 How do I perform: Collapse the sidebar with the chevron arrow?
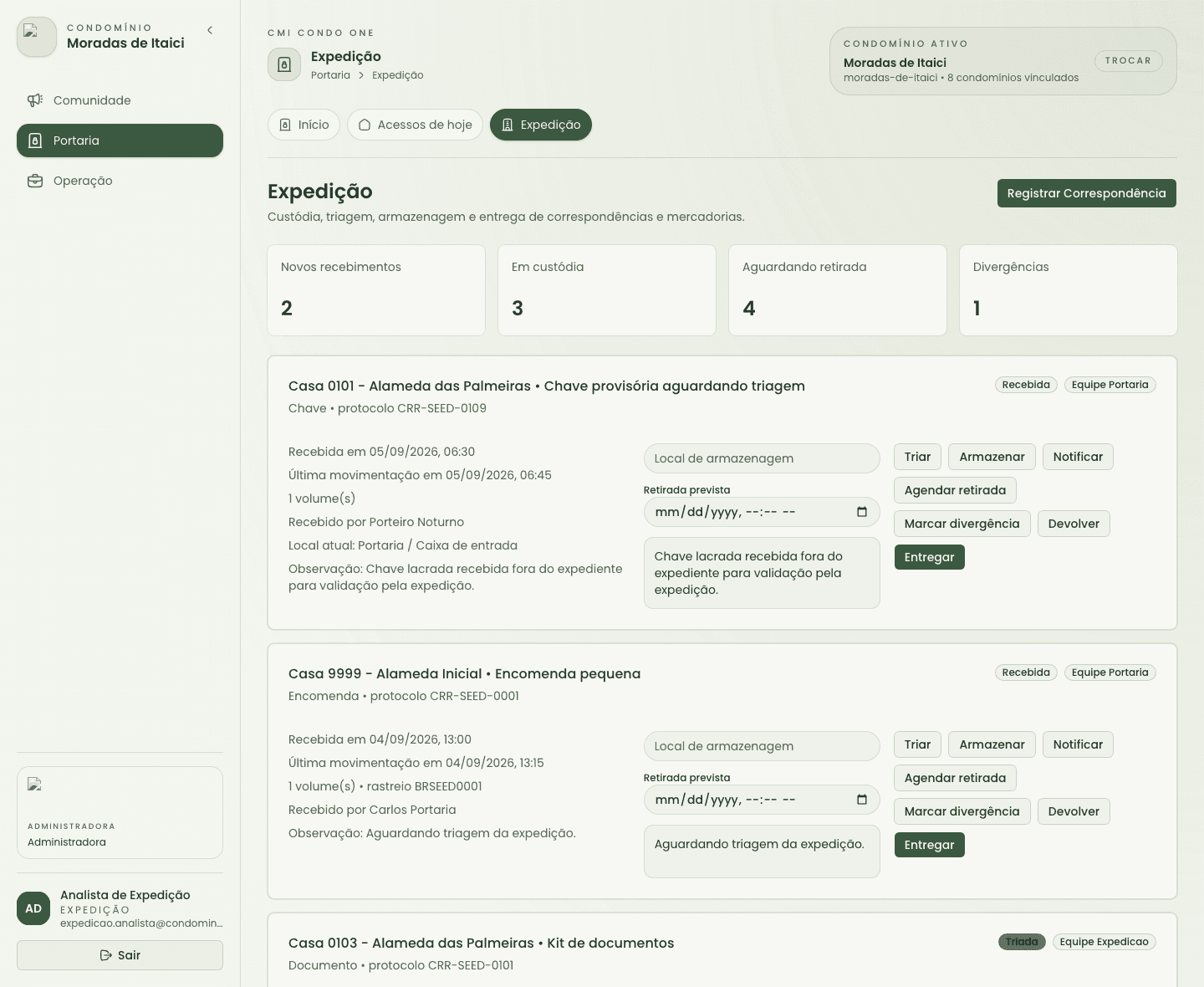pos(210,30)
